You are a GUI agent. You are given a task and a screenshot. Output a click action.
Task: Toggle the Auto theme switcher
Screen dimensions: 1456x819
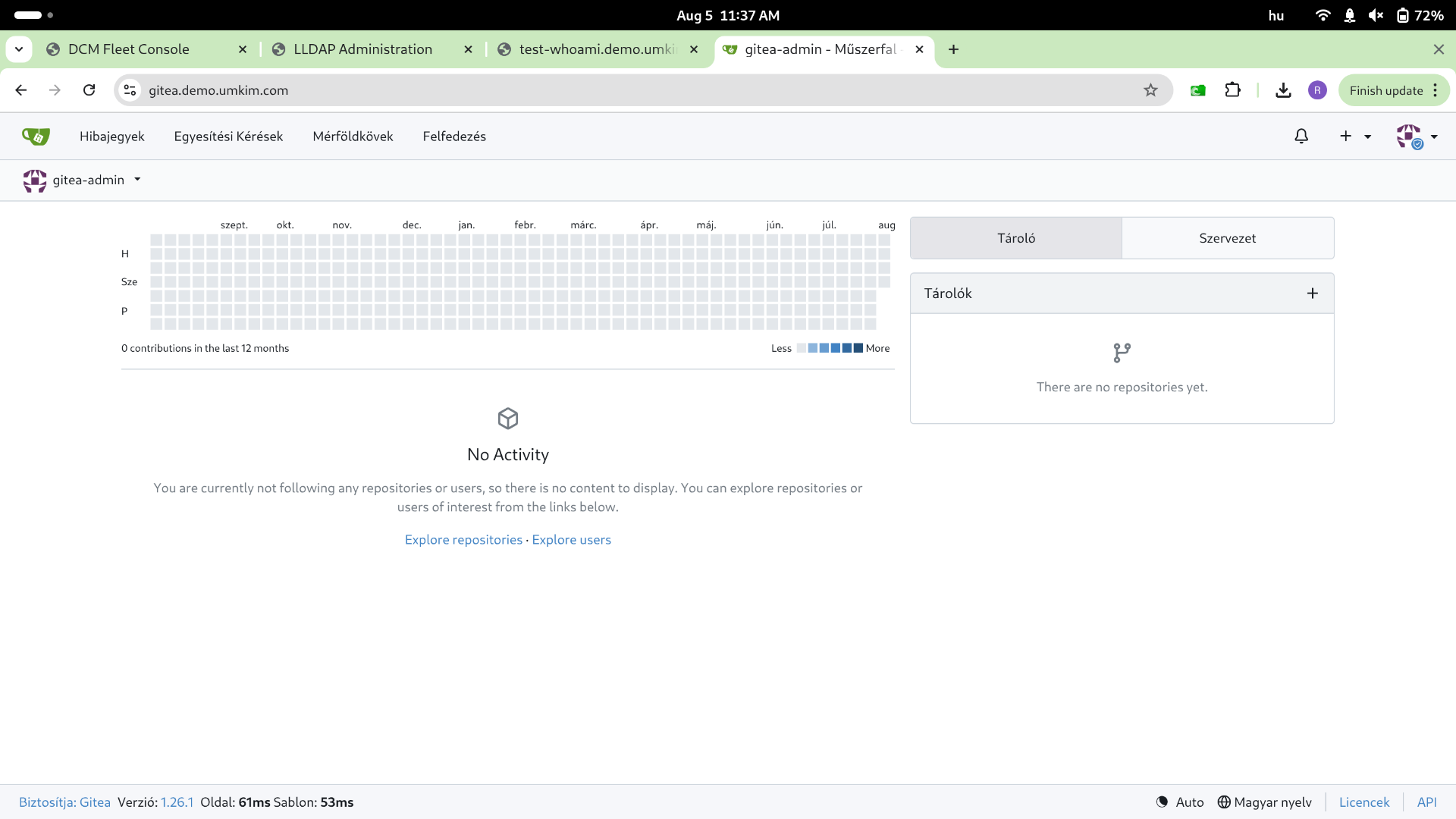coord(1180,802)
